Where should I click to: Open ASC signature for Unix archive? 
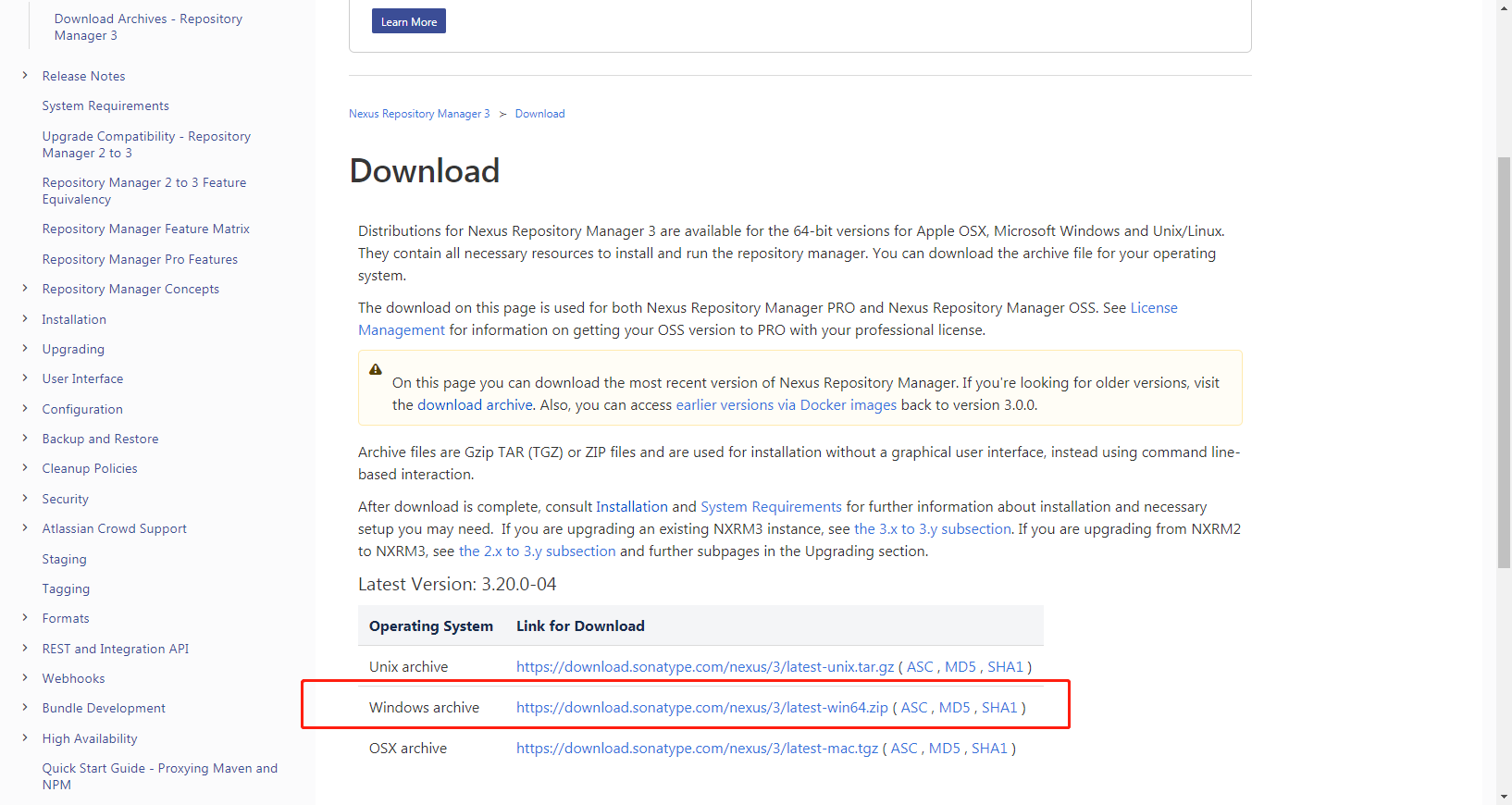[920, 667]
